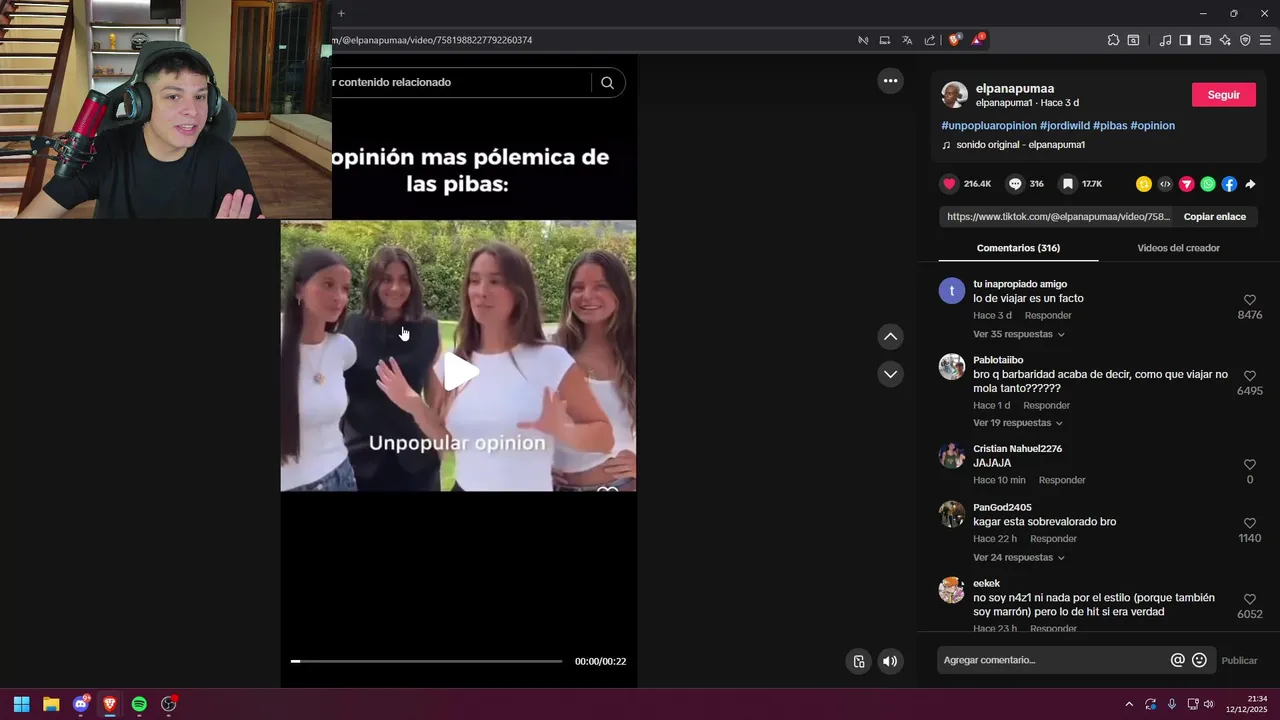Toggle the browser sidebar panel icon
1280x720 pixels.
[x=1185, y=40]
